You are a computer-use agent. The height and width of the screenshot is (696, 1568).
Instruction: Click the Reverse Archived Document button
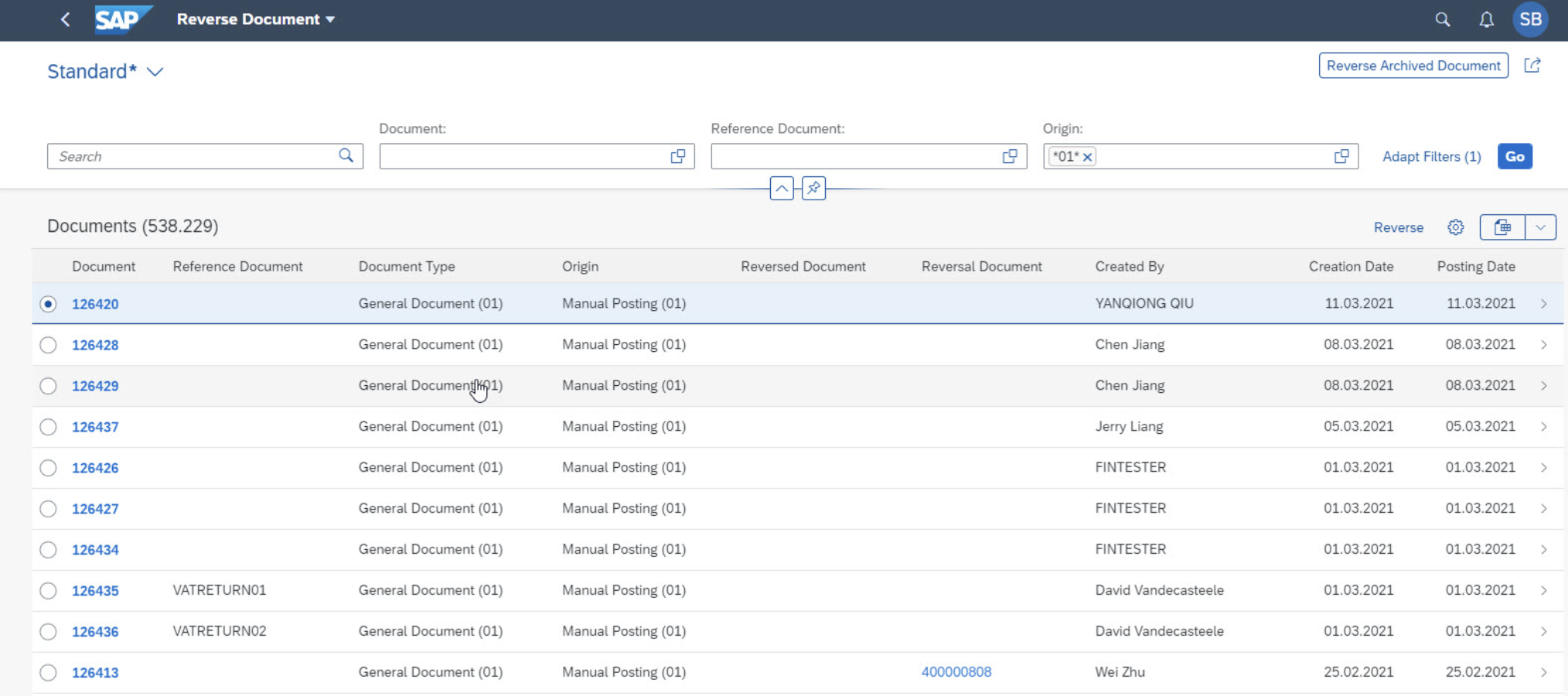(x=1413, y=66)
